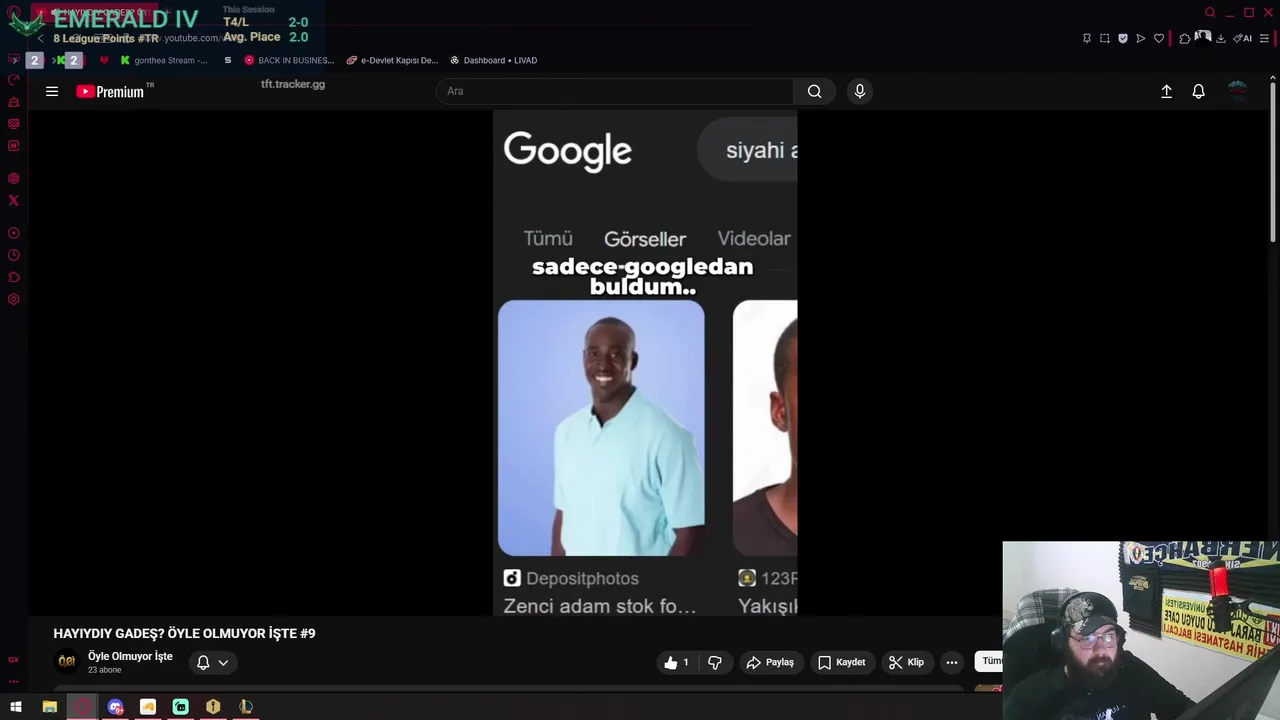This screenshot has height=720, width=1280.
Task: Open the YouTube account avatar menu
Action: tap(1237, 91)
